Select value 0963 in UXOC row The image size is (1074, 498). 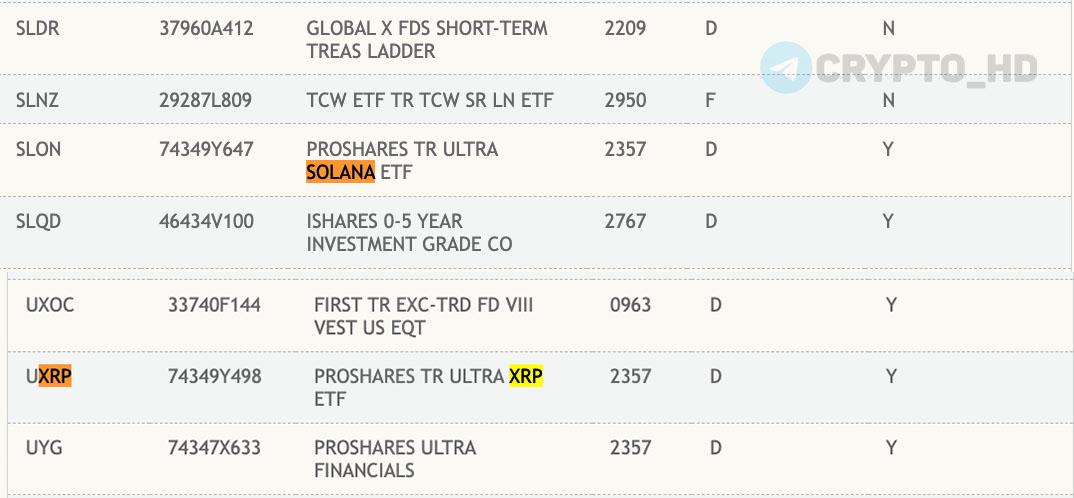(630, 305)
